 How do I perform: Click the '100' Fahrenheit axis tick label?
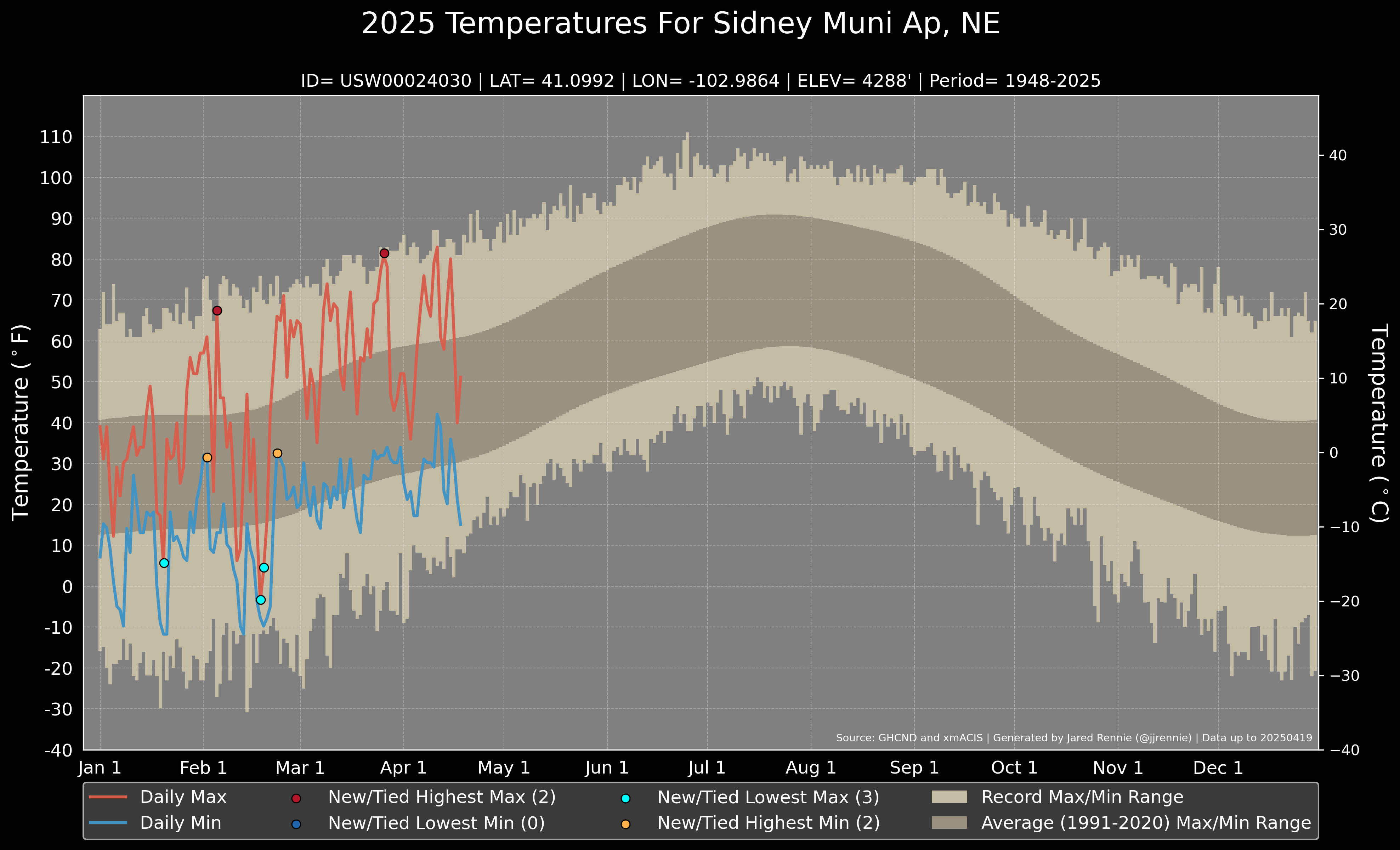pos(56,178)
